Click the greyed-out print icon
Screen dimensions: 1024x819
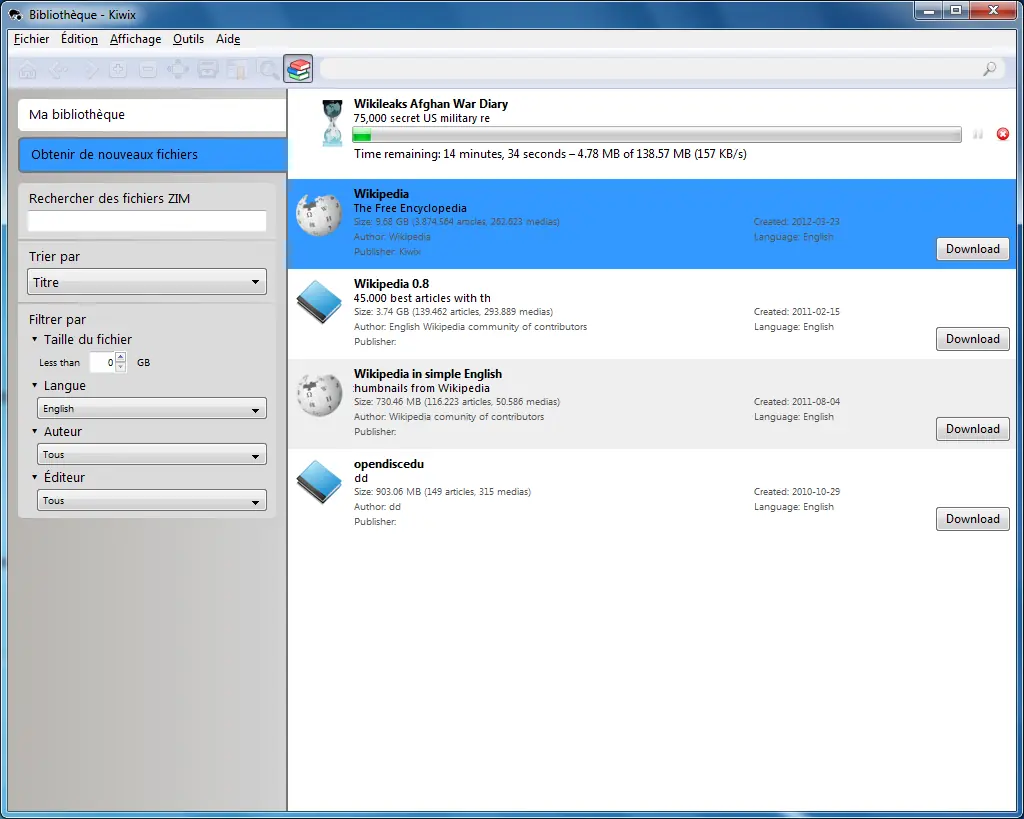coord(208,69)
